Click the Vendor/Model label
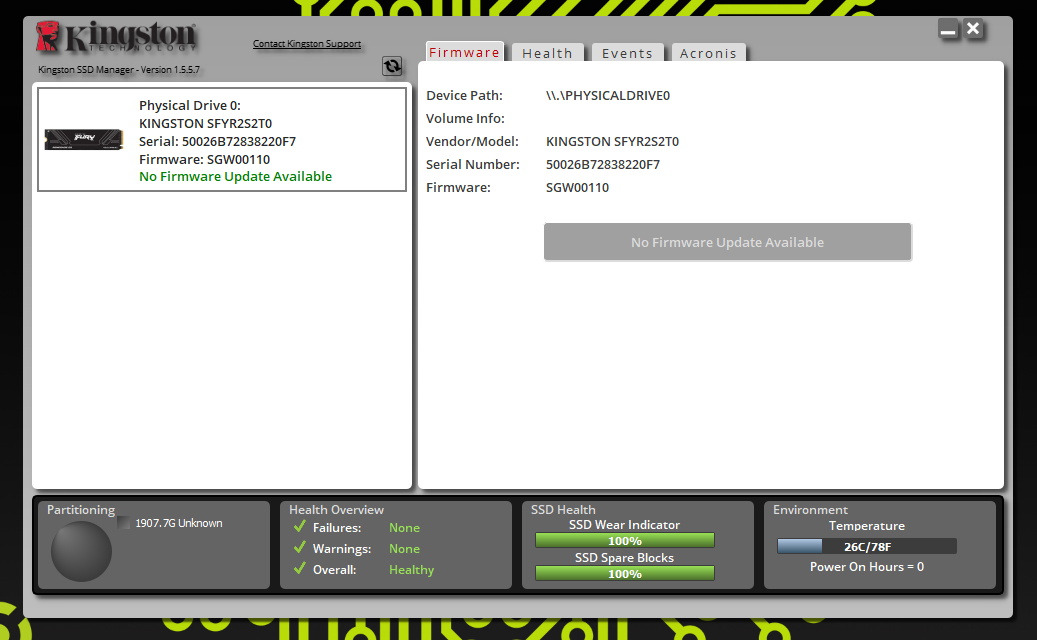The image size is (1037, 640). (472, 141)
